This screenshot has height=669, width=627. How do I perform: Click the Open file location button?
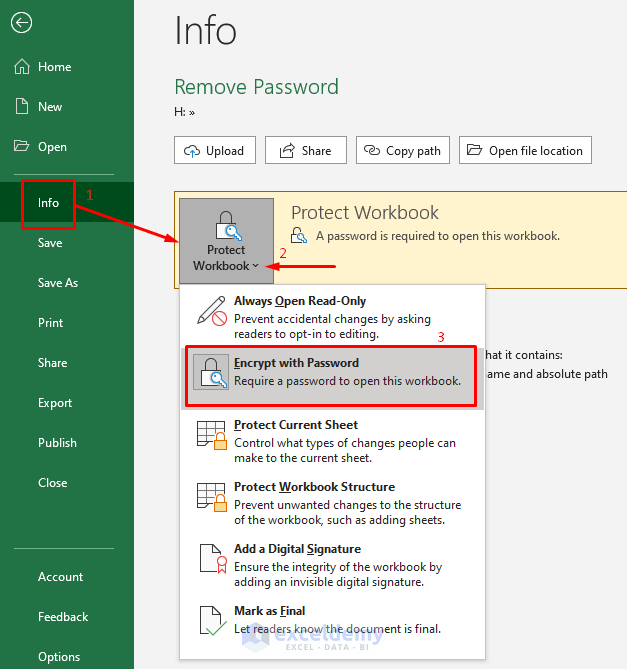pos(525,150)
